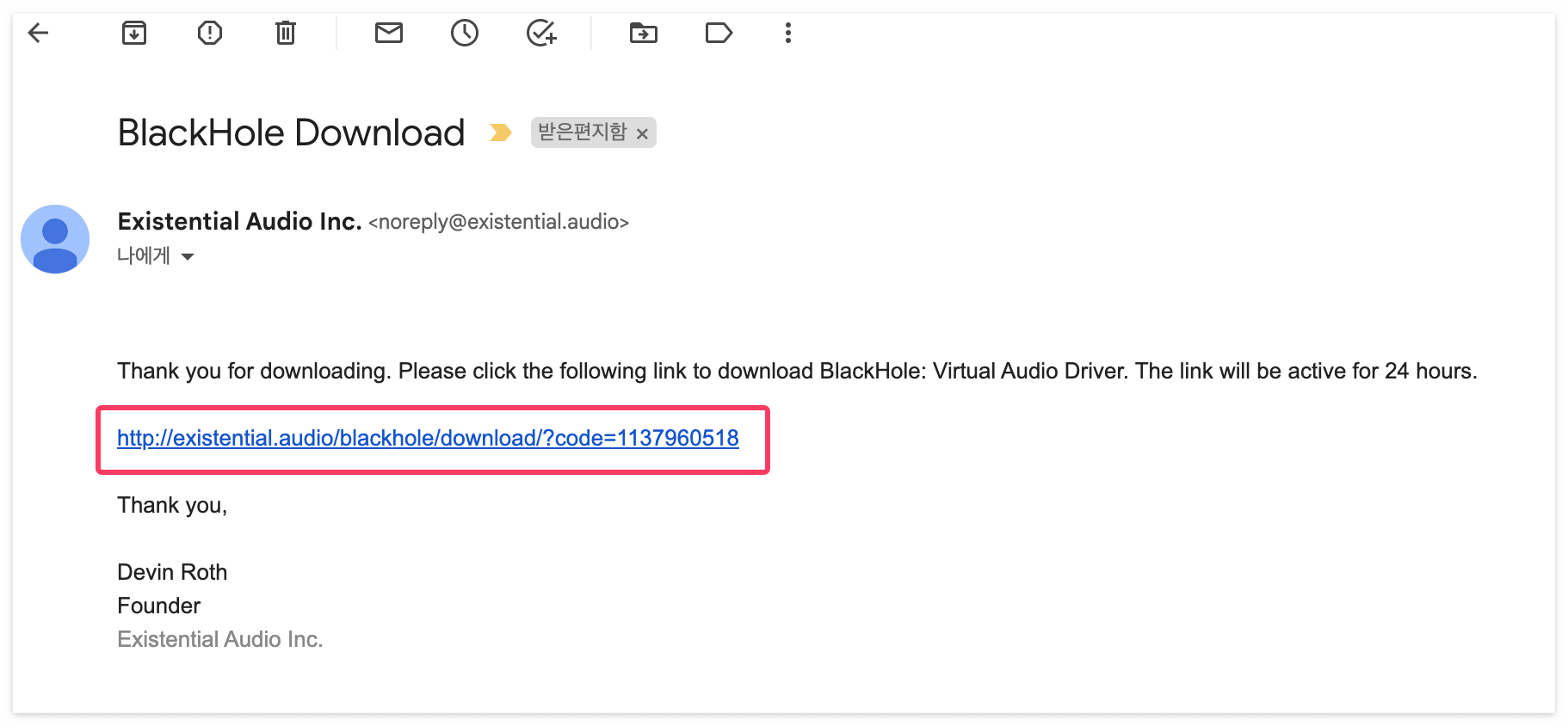Archive this BlackHole Download email

pyautogui.click(x=134, y=34)
